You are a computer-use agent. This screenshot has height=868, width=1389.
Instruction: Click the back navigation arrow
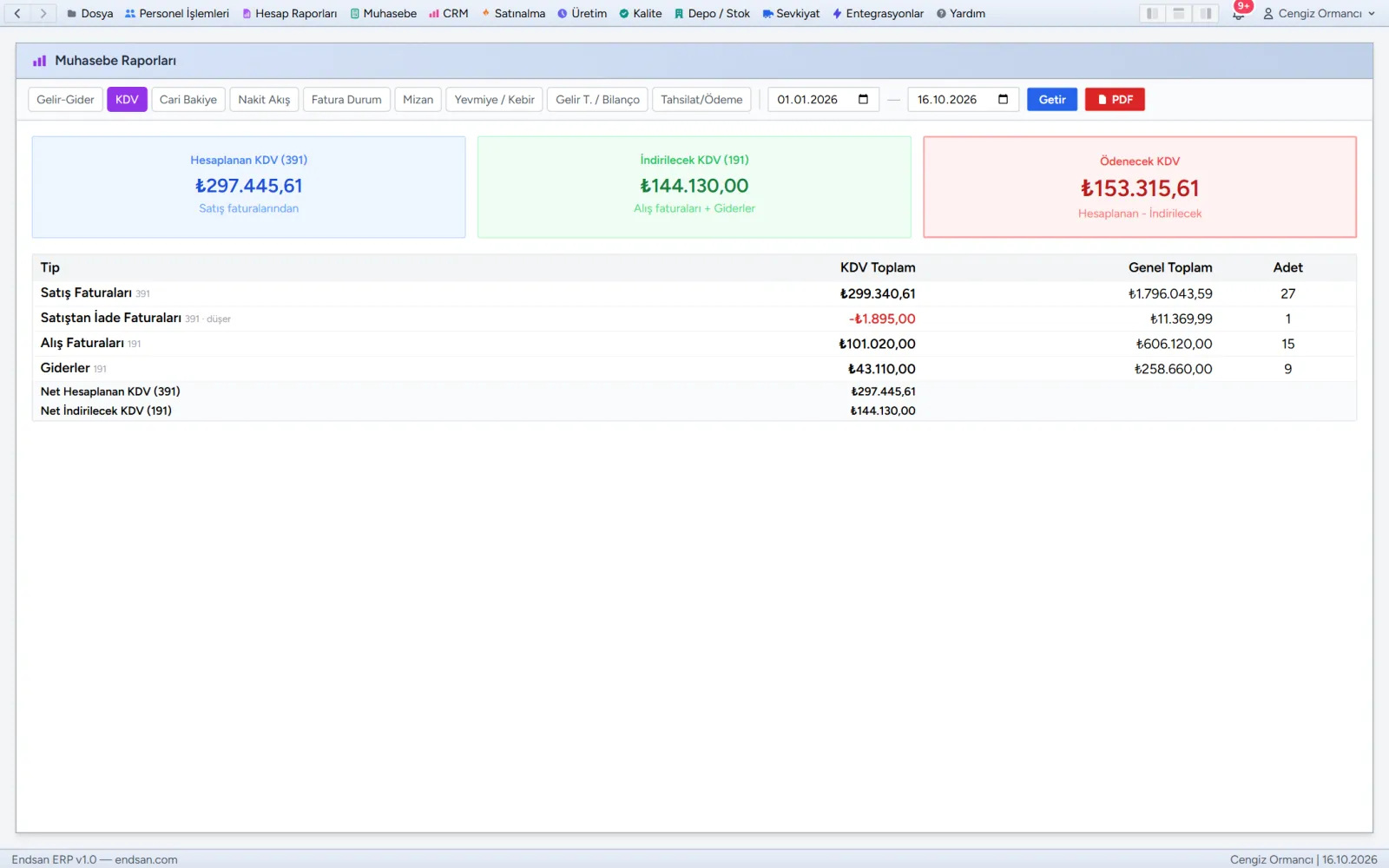[17, 13]
